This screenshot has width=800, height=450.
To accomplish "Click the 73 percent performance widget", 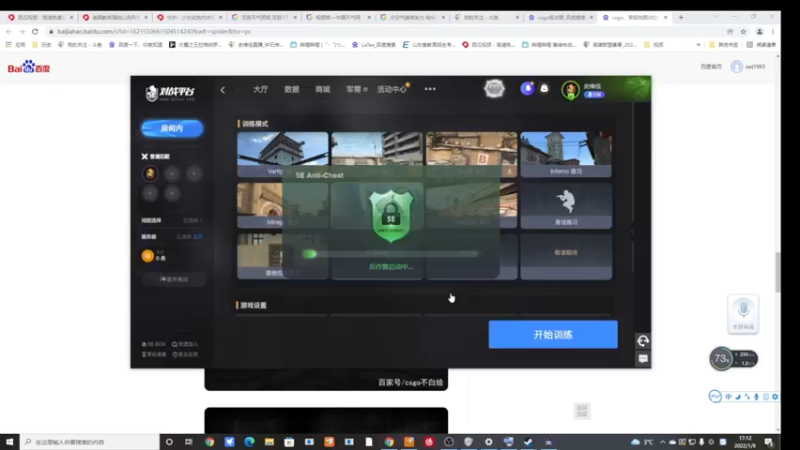I will [733, 359].
